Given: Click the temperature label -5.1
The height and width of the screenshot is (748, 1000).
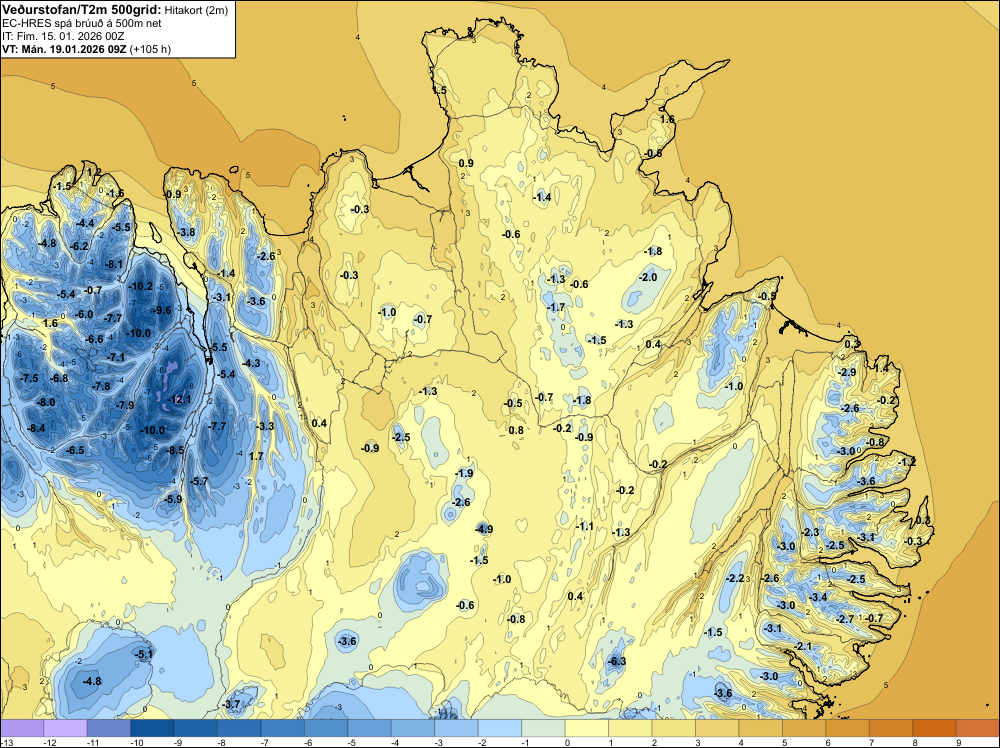Looking at the screenshot, I should [143, 654].
